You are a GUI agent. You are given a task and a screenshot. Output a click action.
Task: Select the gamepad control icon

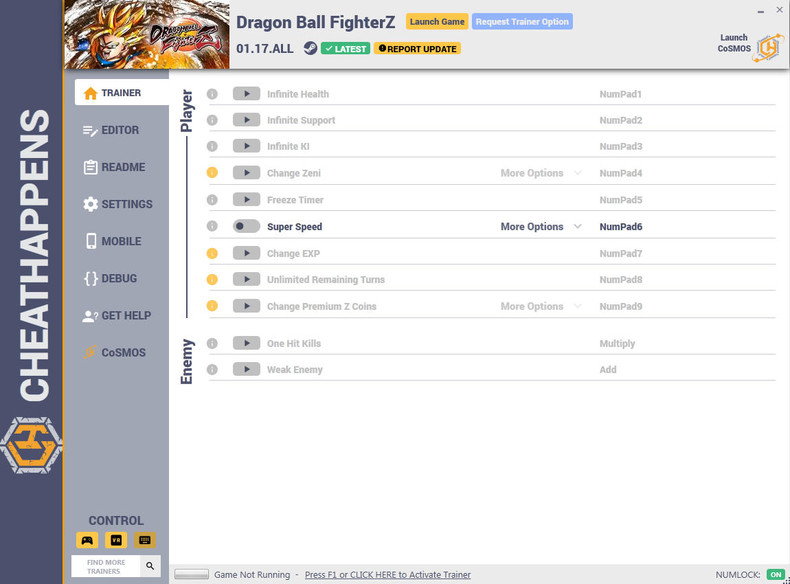87,540
